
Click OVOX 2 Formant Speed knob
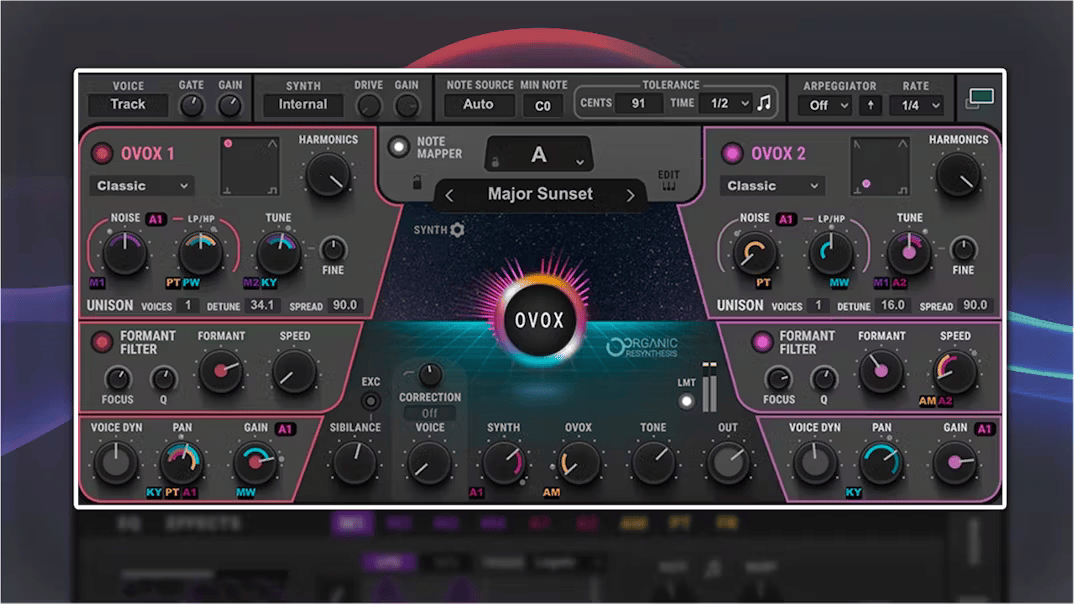click(955, 371)
